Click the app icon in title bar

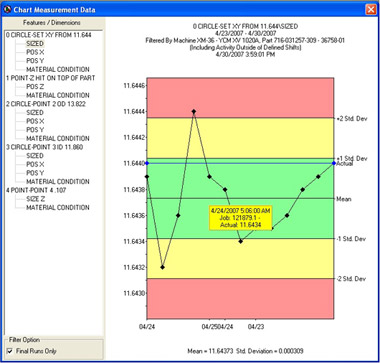tap(7, 10)
